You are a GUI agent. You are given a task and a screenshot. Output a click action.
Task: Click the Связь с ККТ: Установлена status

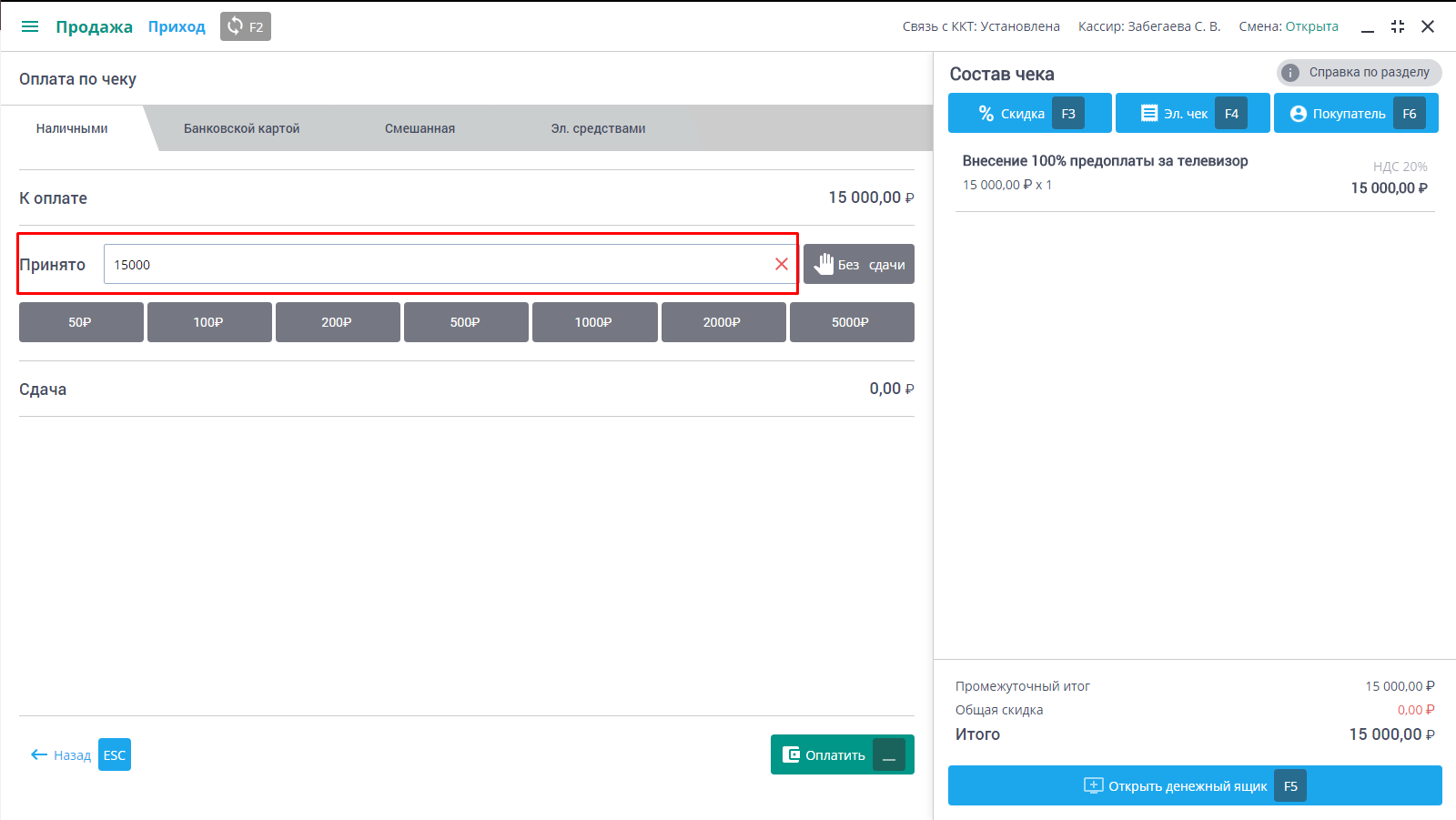click(981, 26)
